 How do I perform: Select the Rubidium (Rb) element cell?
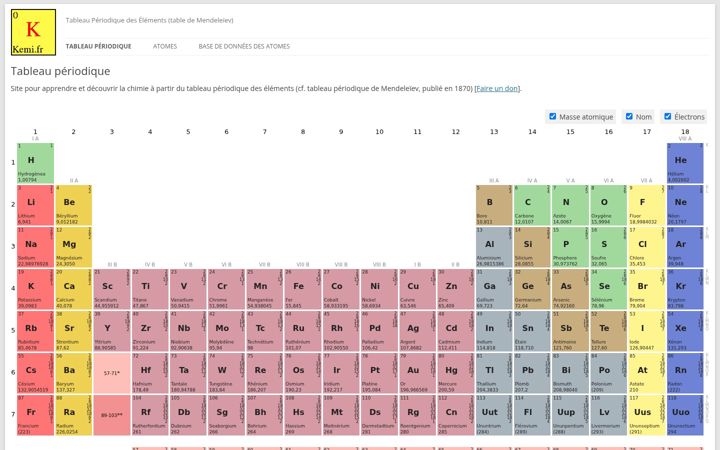point(35,331)
